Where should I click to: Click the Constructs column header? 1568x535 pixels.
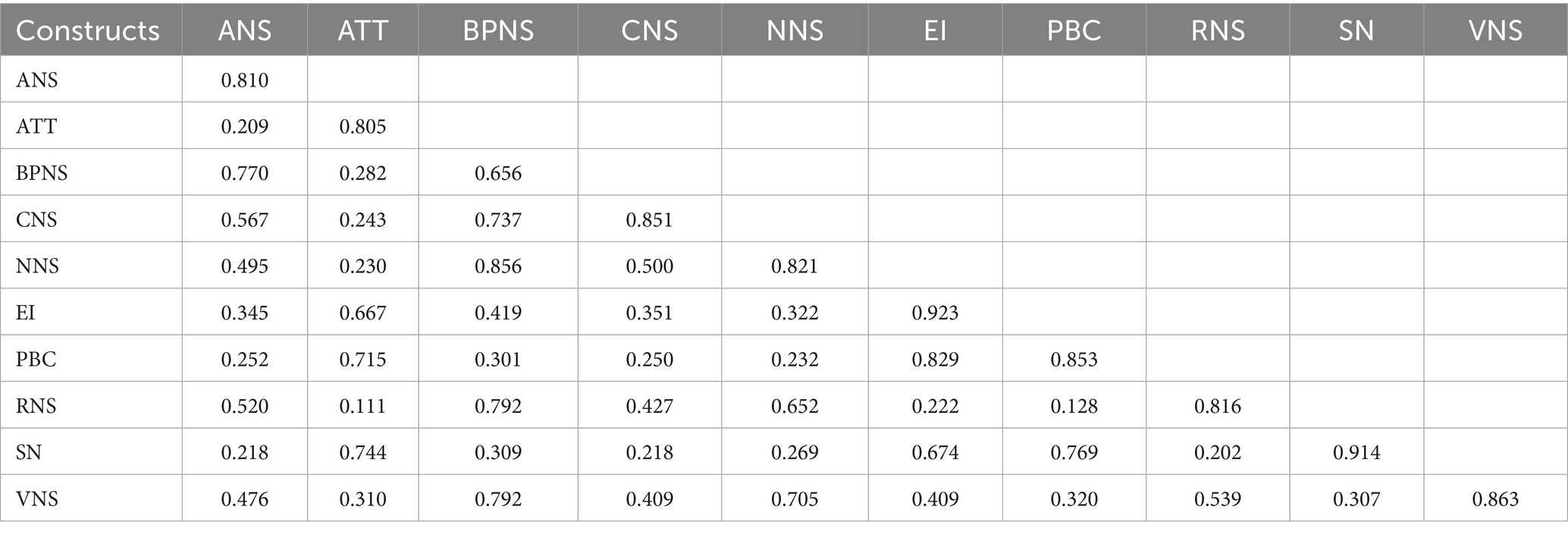point(87,30)
